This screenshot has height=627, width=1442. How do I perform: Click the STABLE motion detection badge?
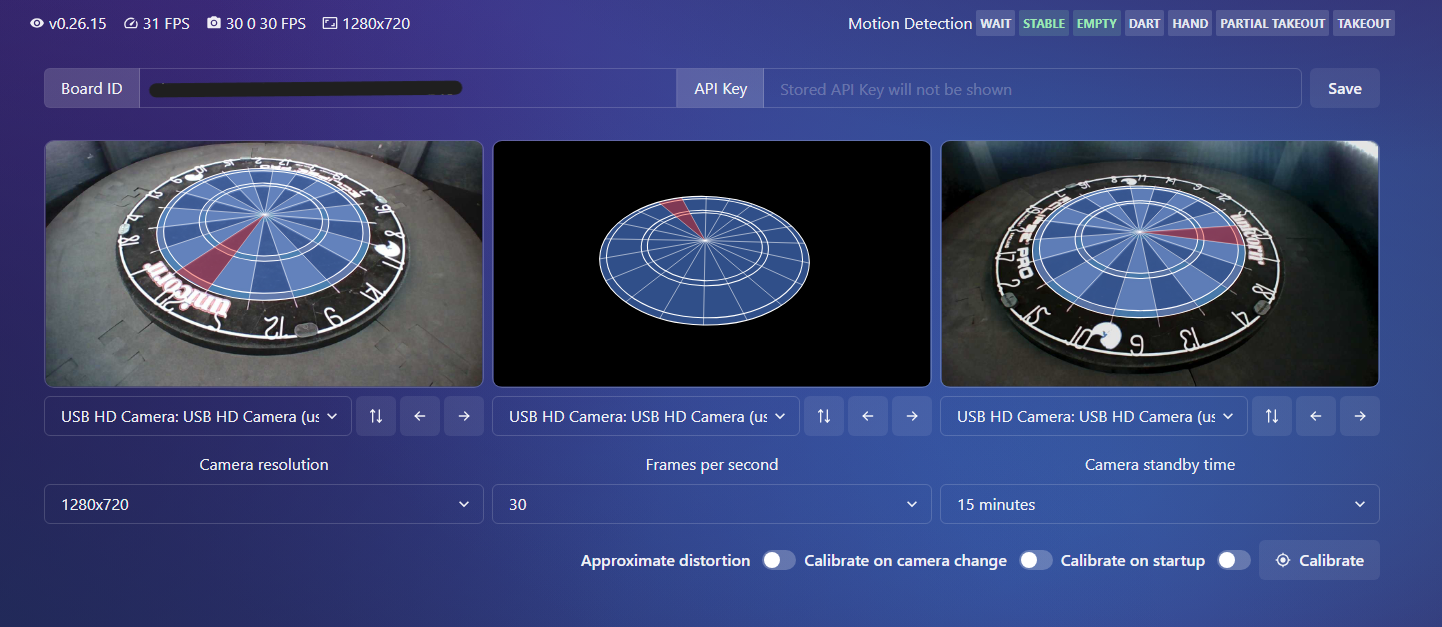click(x=1044, y=23)
